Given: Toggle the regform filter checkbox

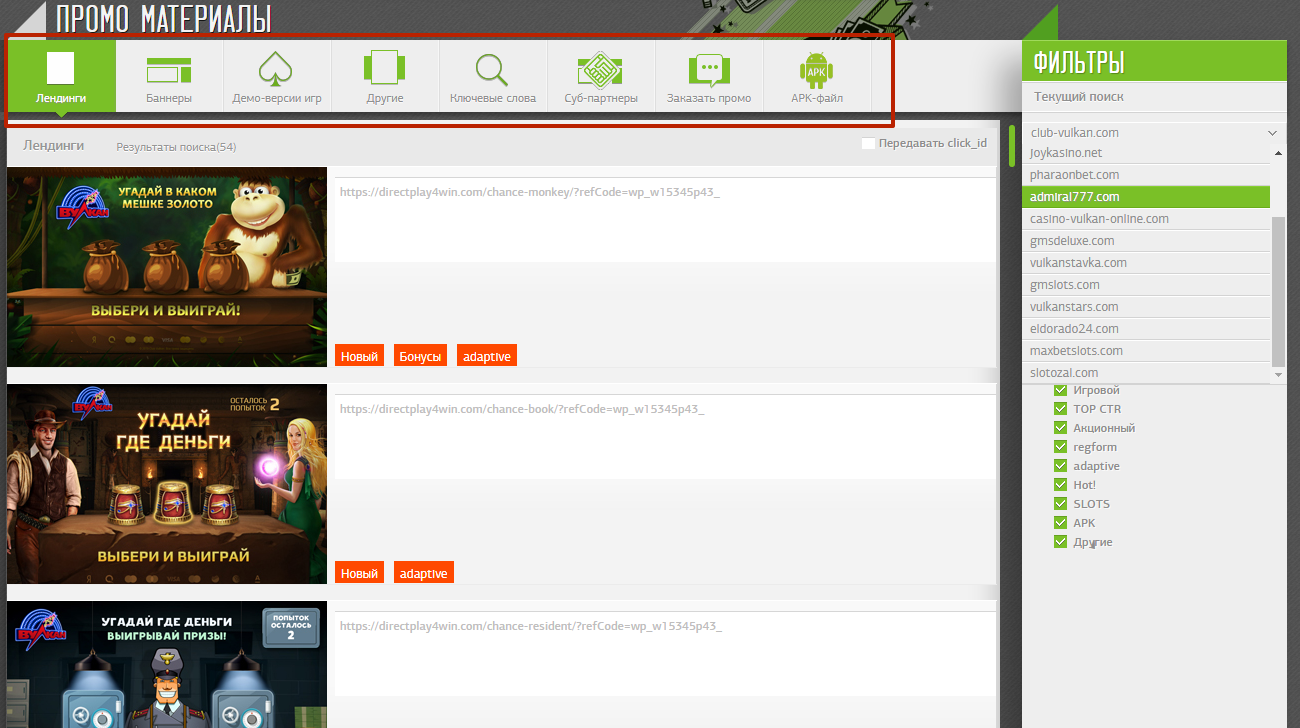Looking at the screenshot, I should pos(1061,447).
